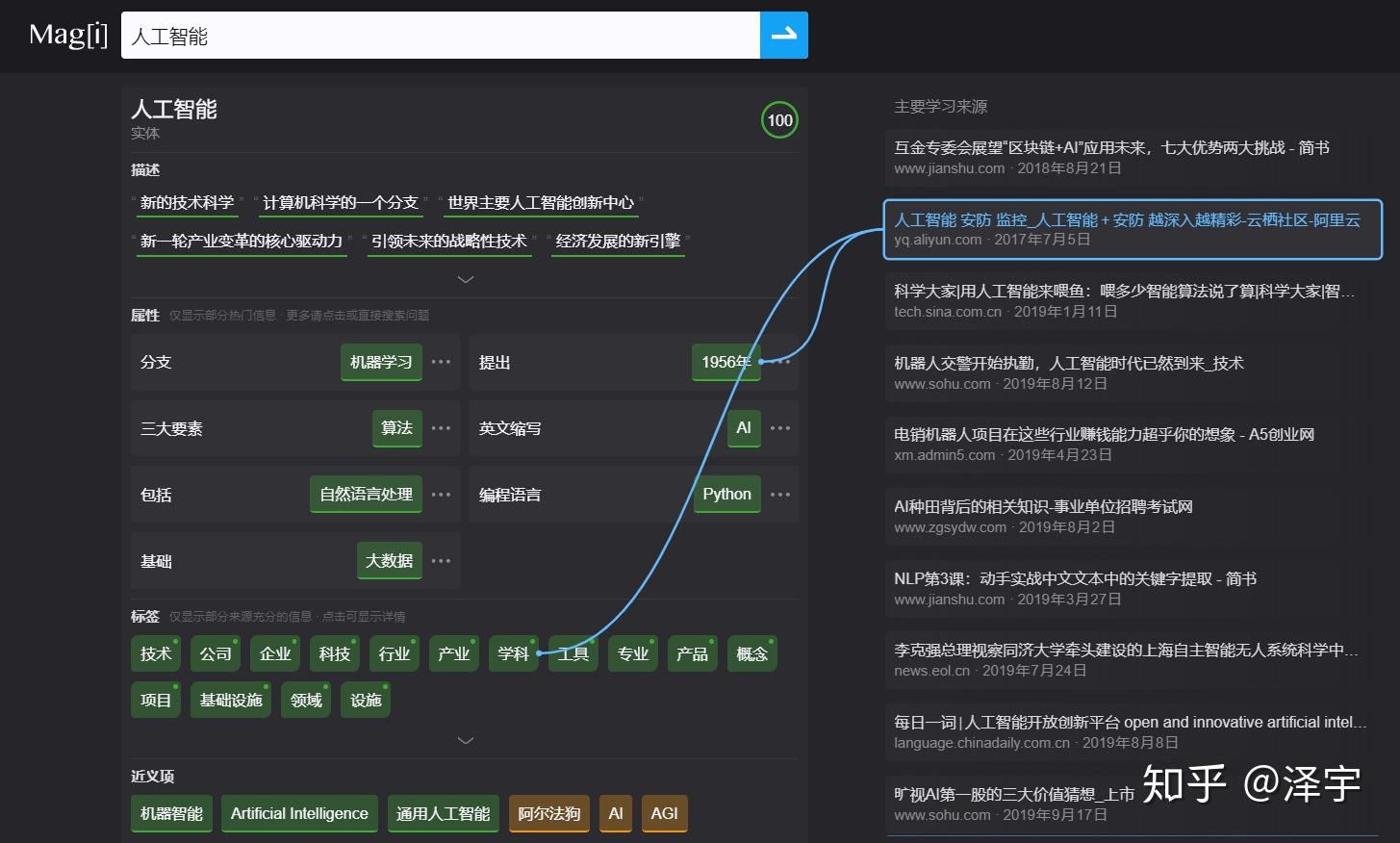This screenshot has height=843, width=1400.
Task: Click the 项目 tag
Action: coord(156,701)
